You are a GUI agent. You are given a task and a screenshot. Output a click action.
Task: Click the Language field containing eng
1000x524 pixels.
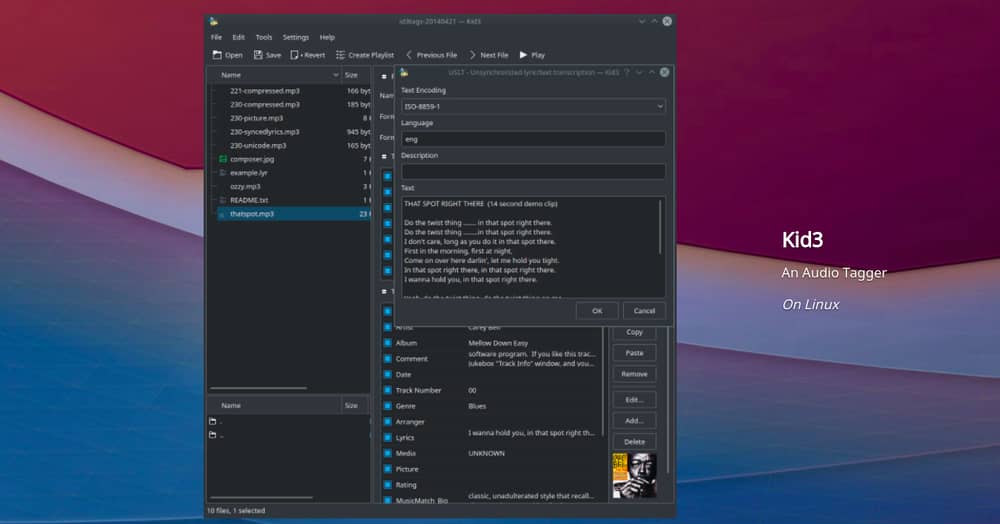[533, 139]
